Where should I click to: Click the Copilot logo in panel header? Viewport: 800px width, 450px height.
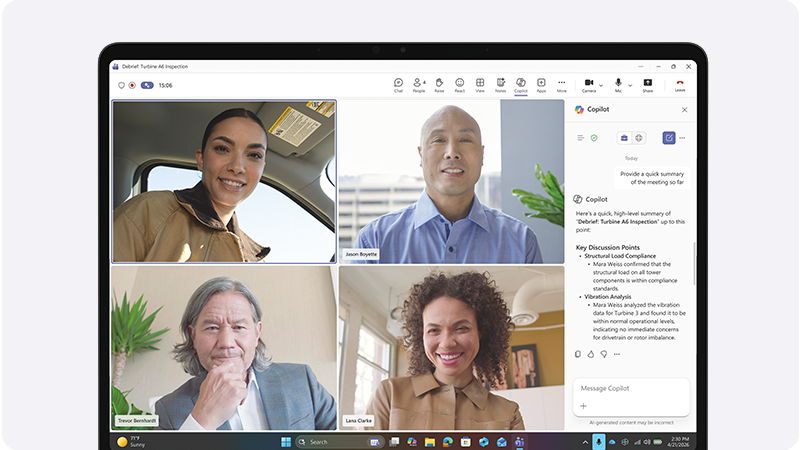pyautogui.click(x=579, y=110)
